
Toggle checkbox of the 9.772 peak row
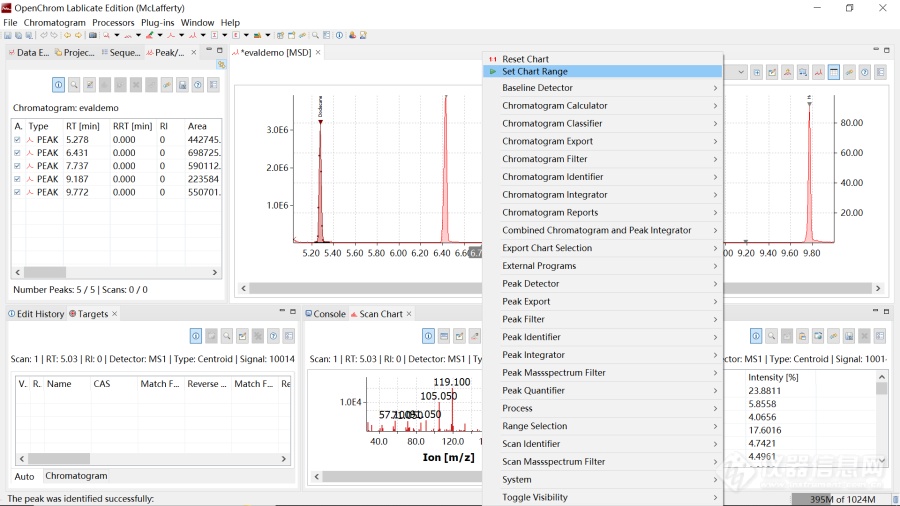[x=18, y=192]
